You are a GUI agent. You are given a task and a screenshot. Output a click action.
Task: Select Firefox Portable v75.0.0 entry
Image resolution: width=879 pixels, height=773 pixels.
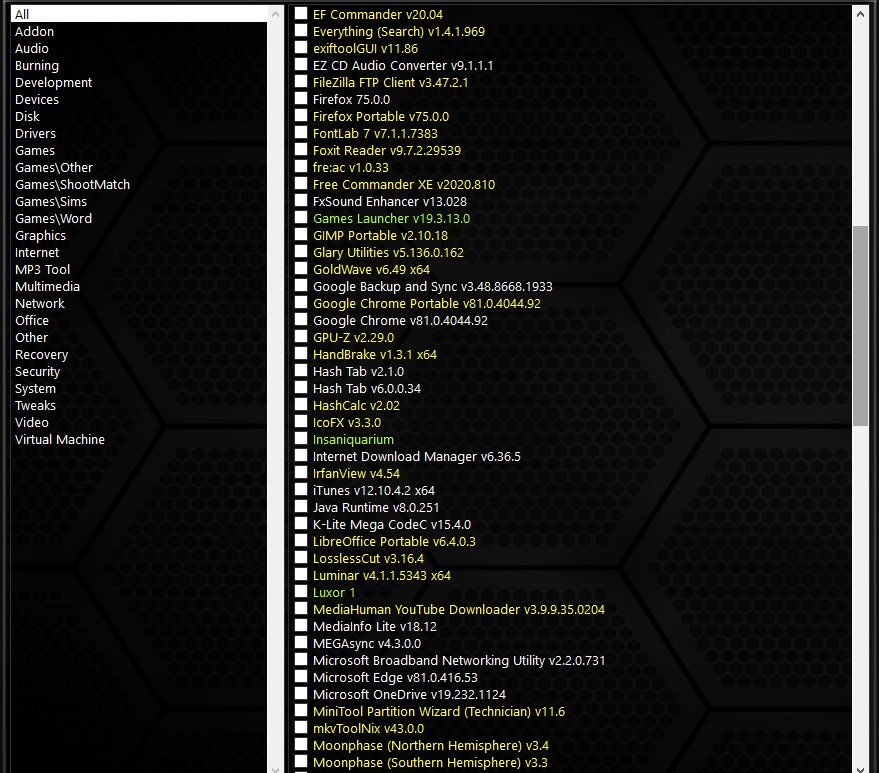381,116
